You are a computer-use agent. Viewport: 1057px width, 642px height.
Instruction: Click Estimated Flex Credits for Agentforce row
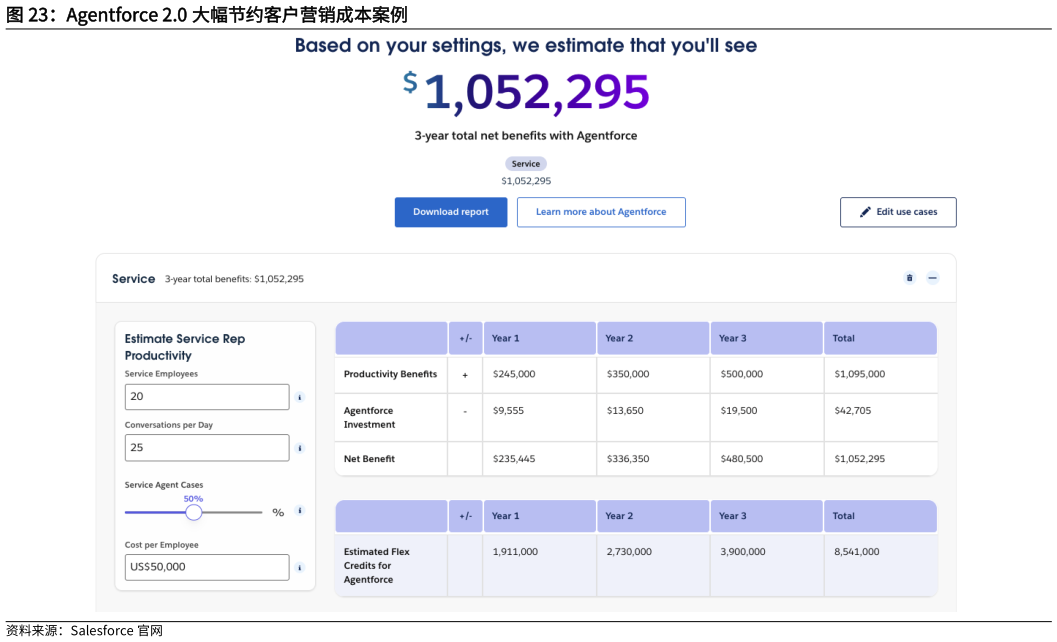377,565
